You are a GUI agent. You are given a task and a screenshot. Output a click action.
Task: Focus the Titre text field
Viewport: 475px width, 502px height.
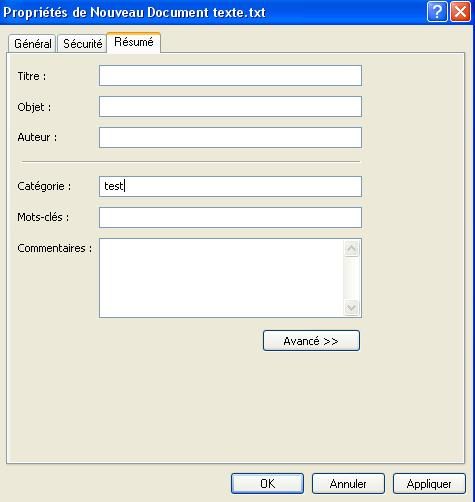[x=230, y=76]
